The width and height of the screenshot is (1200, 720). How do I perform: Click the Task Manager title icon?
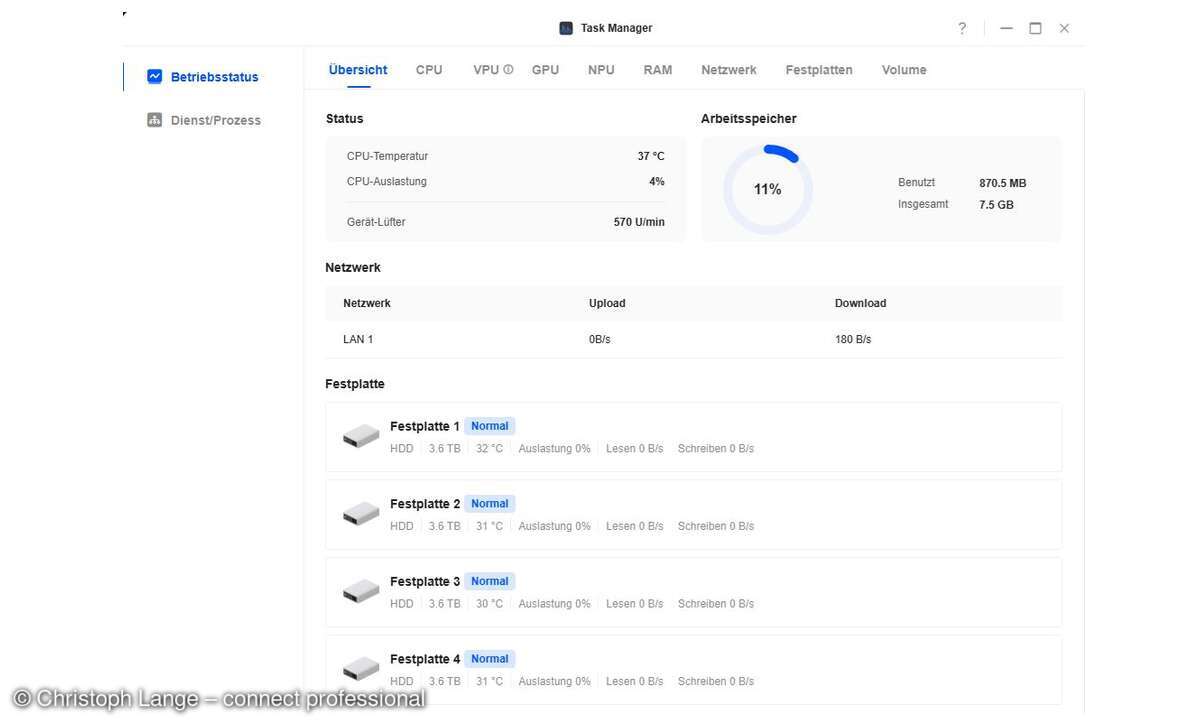[566, 28]
